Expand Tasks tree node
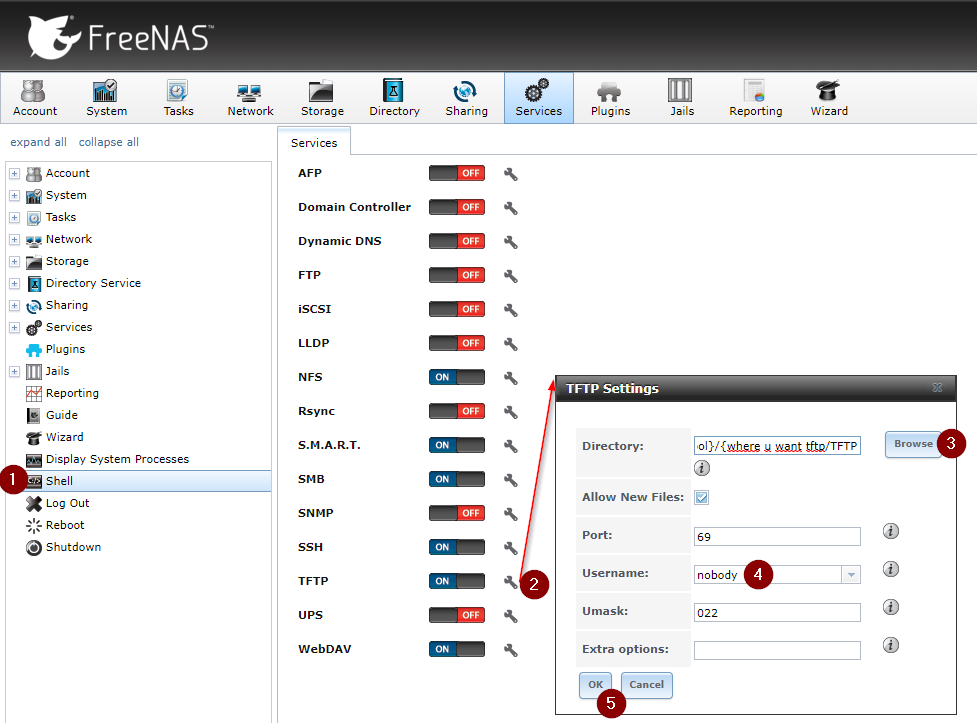 point(14,218)
